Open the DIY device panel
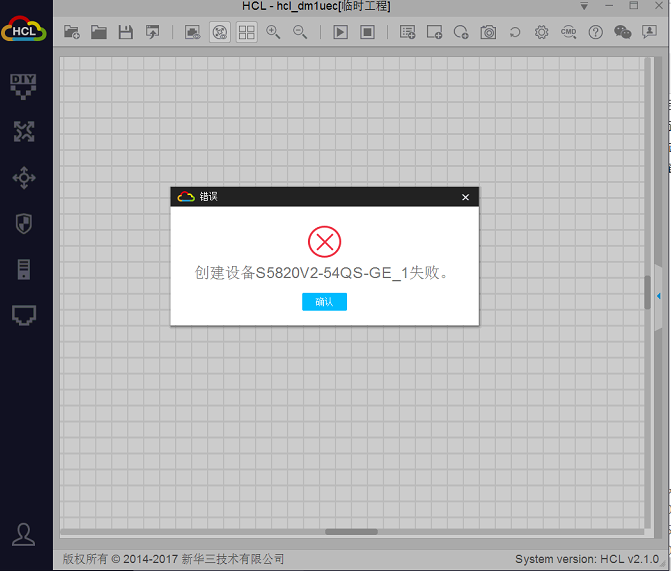This screenshot has height=571, width=671. 24,86
